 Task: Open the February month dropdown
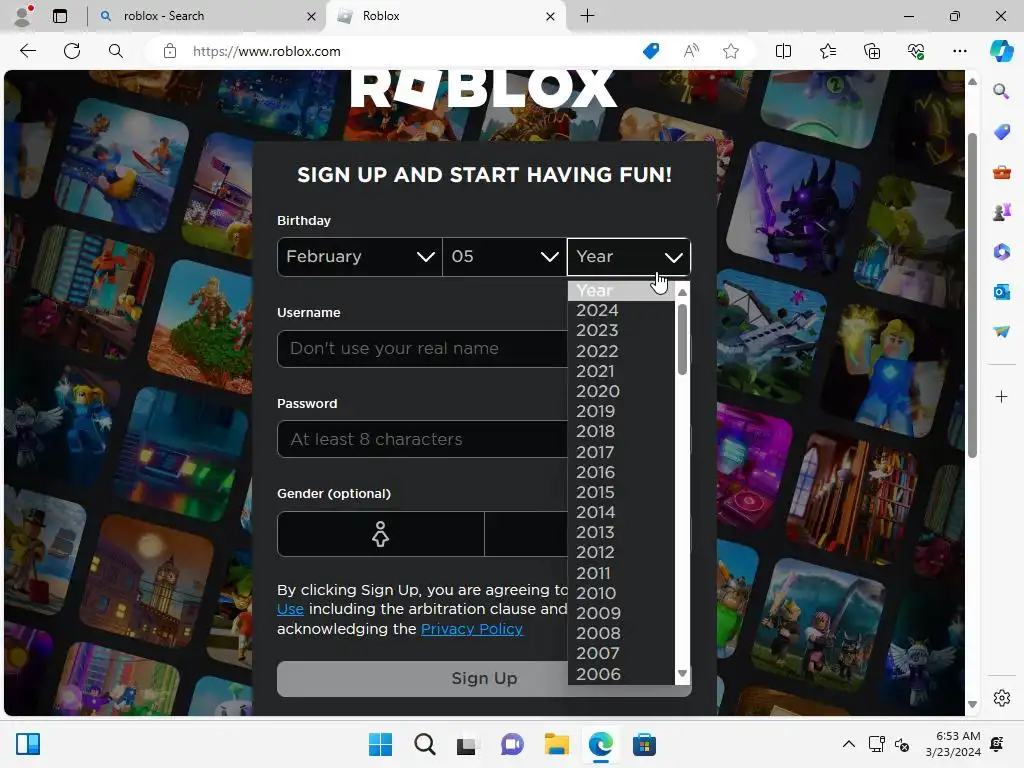pos(360,257)
